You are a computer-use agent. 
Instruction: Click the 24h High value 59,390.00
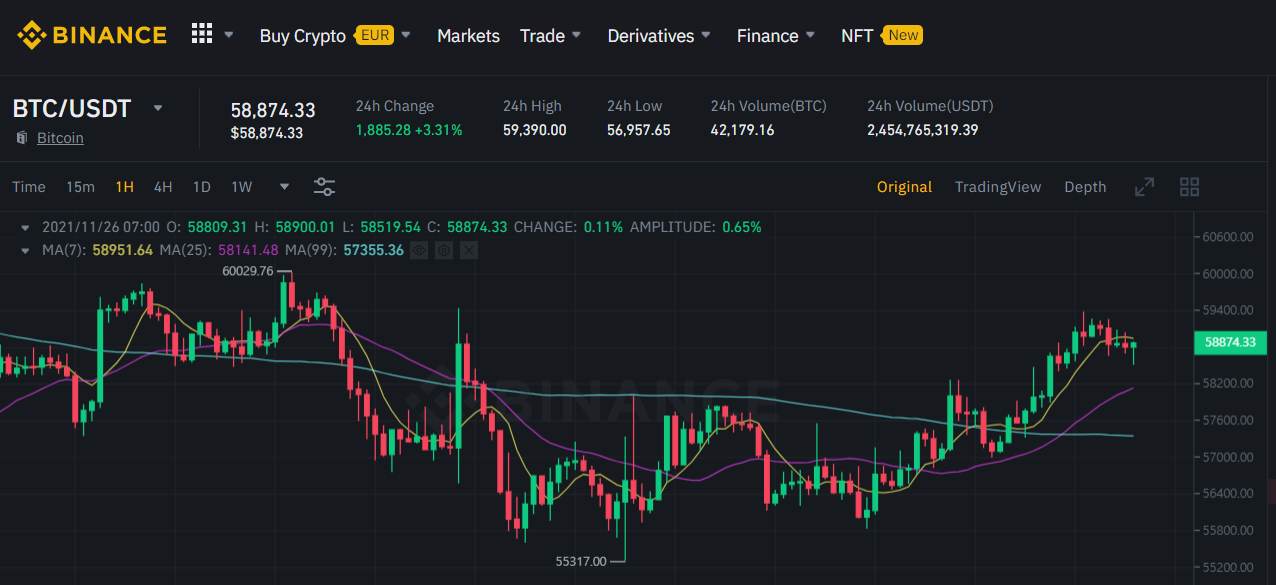click(535, 130)
